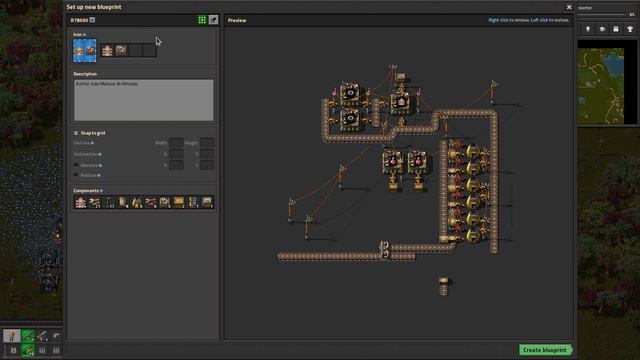Open the train shortcut icon above the minimap

[x=616, y=29]
